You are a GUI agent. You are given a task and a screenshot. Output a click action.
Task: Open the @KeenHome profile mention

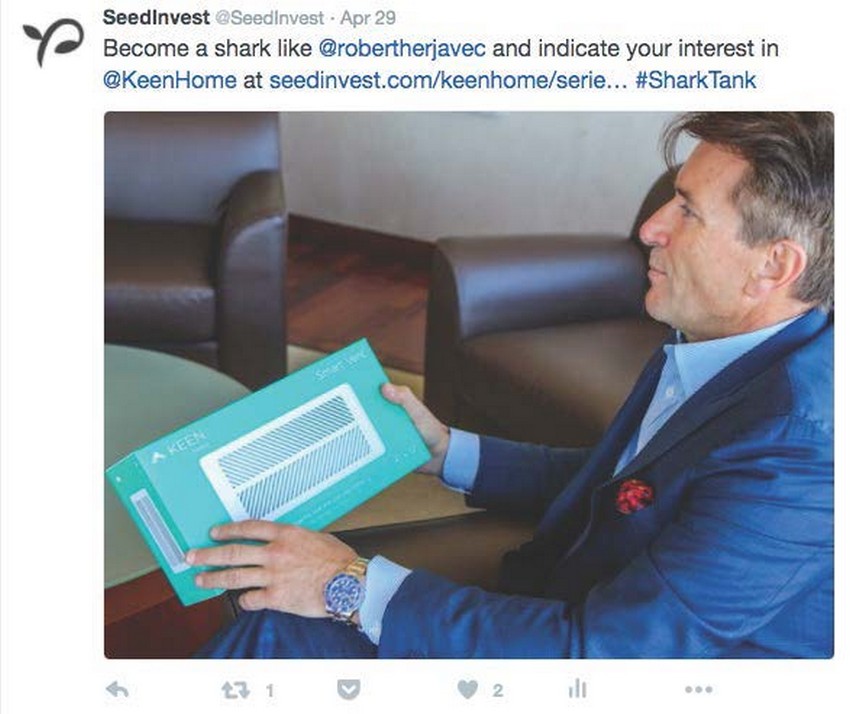pyautogui.click(x=169, y=80)
